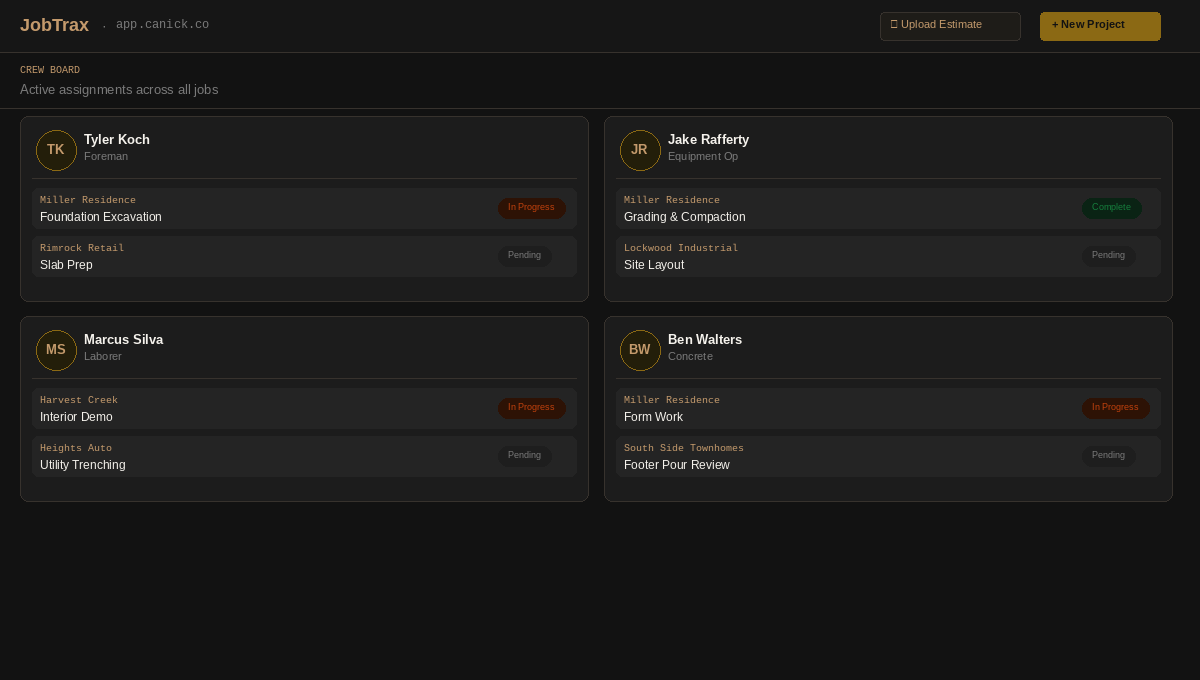Click Pending badge on Footer Pour Review
The width and height of the screenshot is (1200, 680).
pyautogui.click(x=1108, y=456)
